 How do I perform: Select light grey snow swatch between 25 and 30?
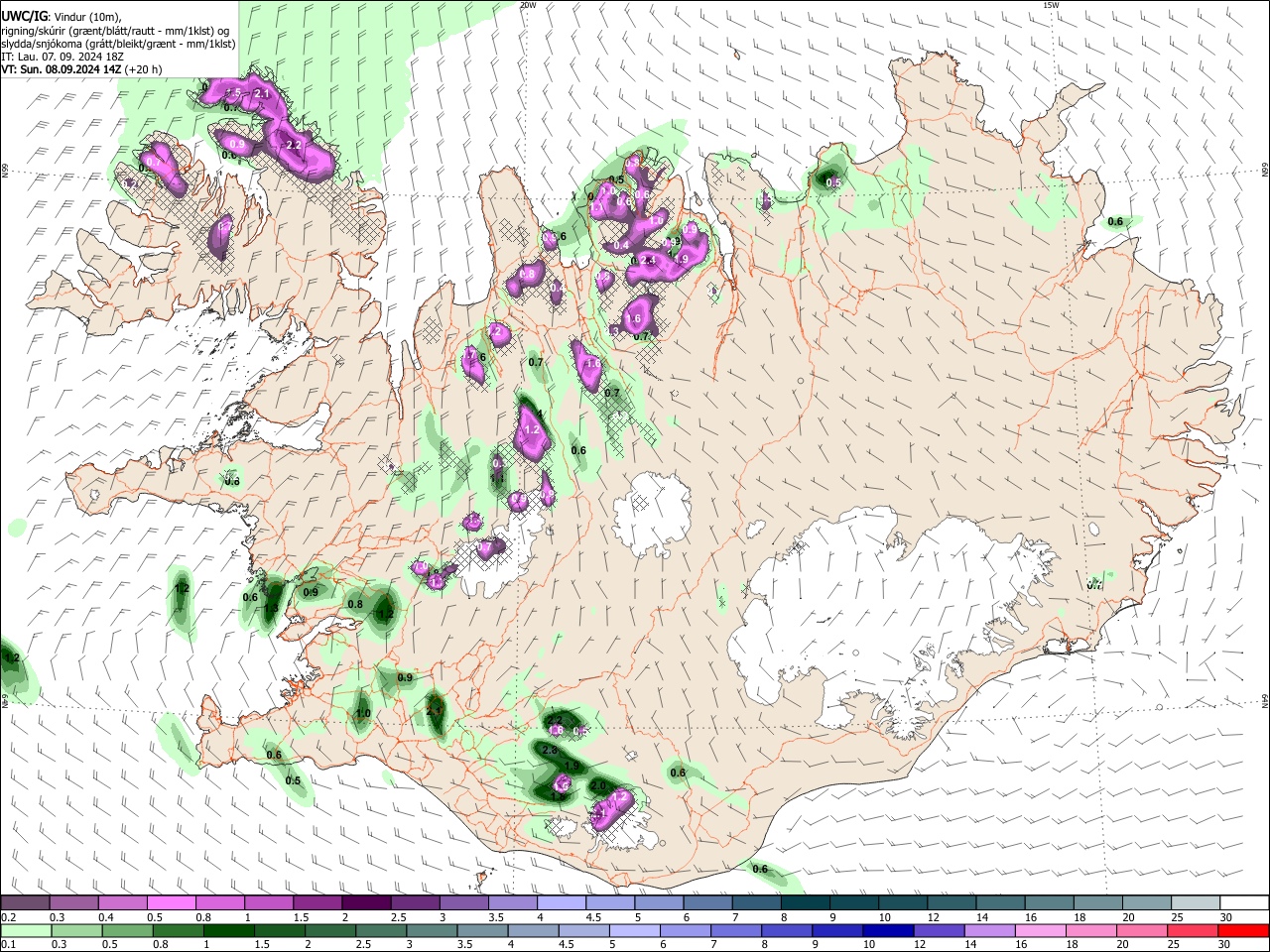coord(1196,903)
